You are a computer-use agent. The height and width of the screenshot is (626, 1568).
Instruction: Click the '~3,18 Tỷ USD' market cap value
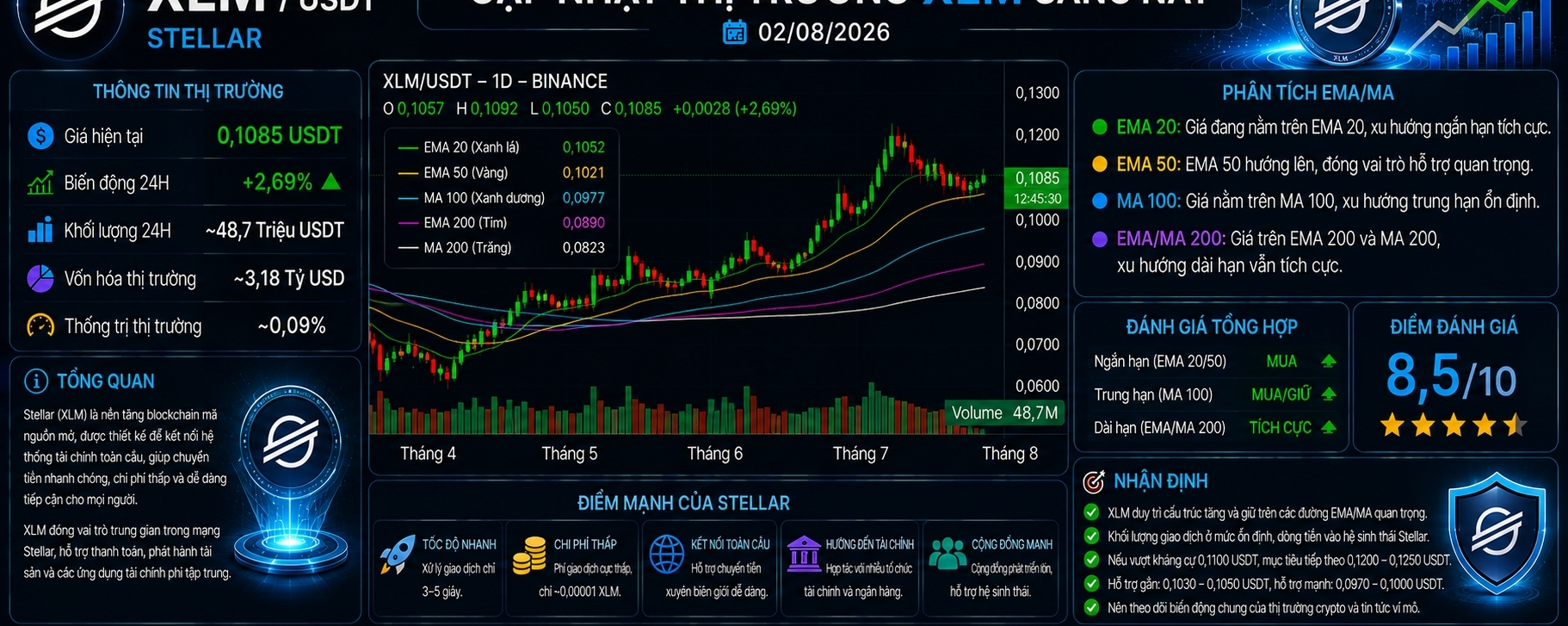(x=289, y=278)
